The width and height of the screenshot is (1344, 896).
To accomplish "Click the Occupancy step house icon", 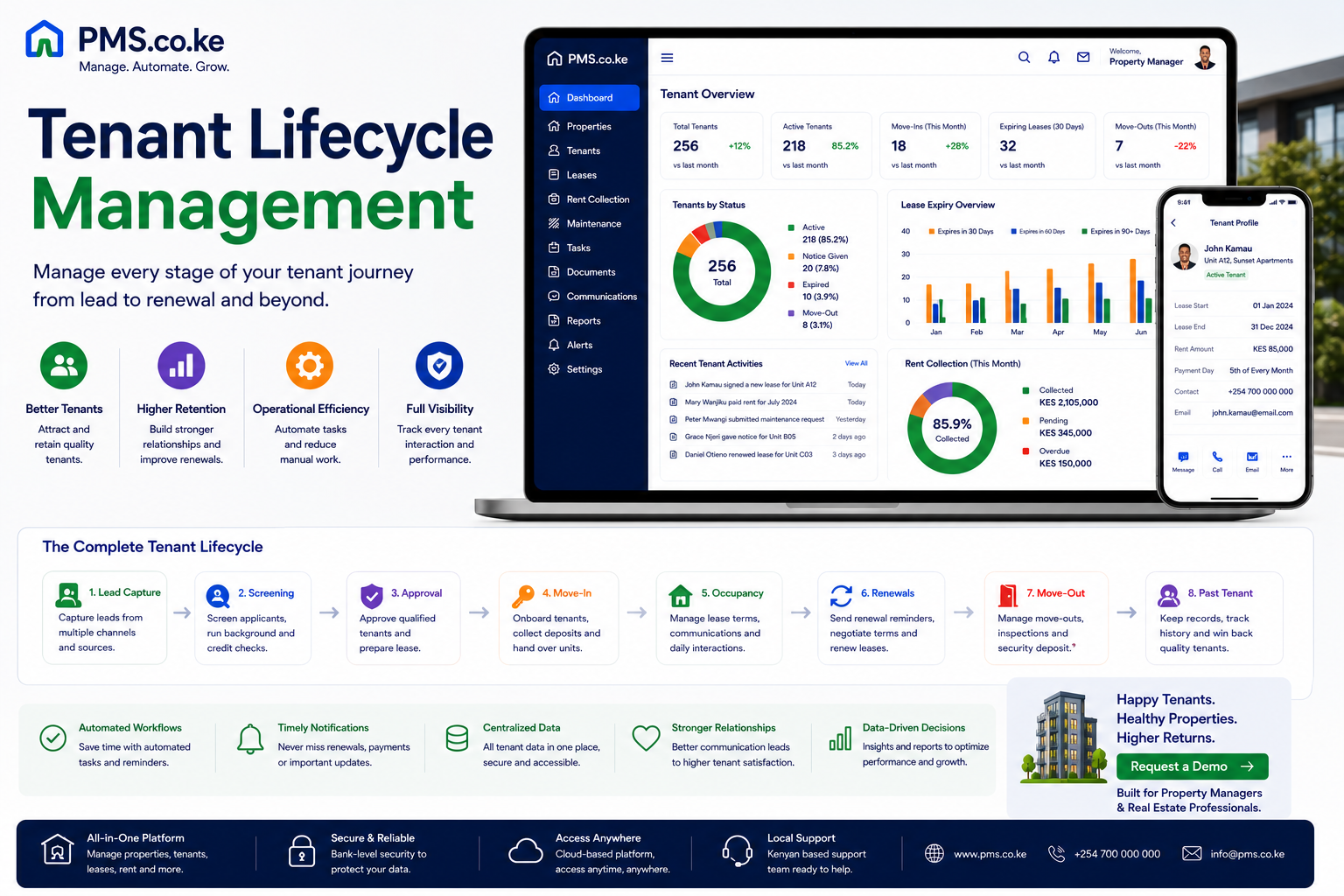I will coord(681,596).
